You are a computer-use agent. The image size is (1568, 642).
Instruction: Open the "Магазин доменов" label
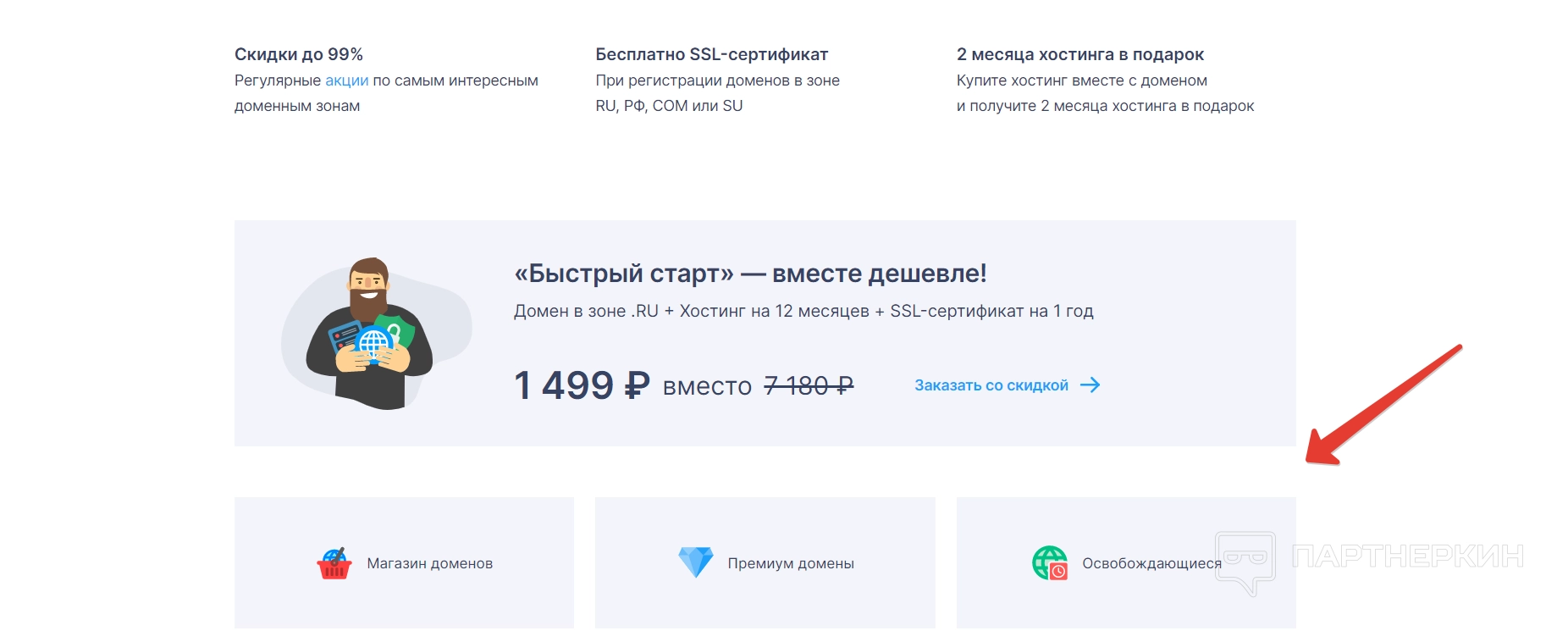click(x=429, y=563)
